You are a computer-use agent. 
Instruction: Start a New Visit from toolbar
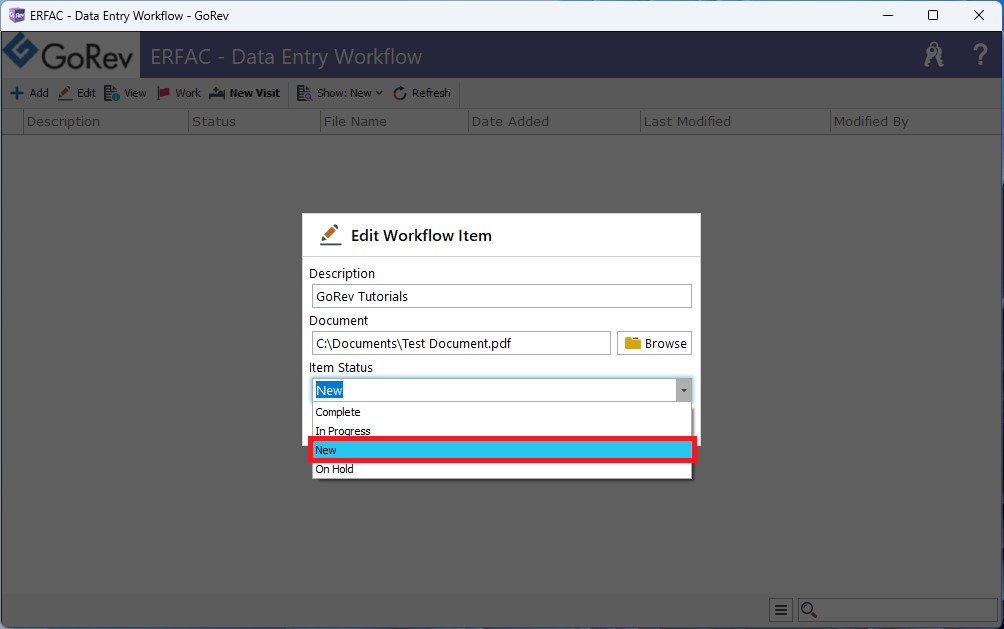pyautogui.click(x=245, y=93)
